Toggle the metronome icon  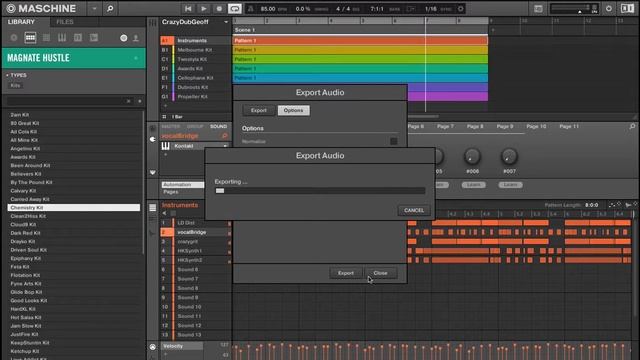coord(251,9)
